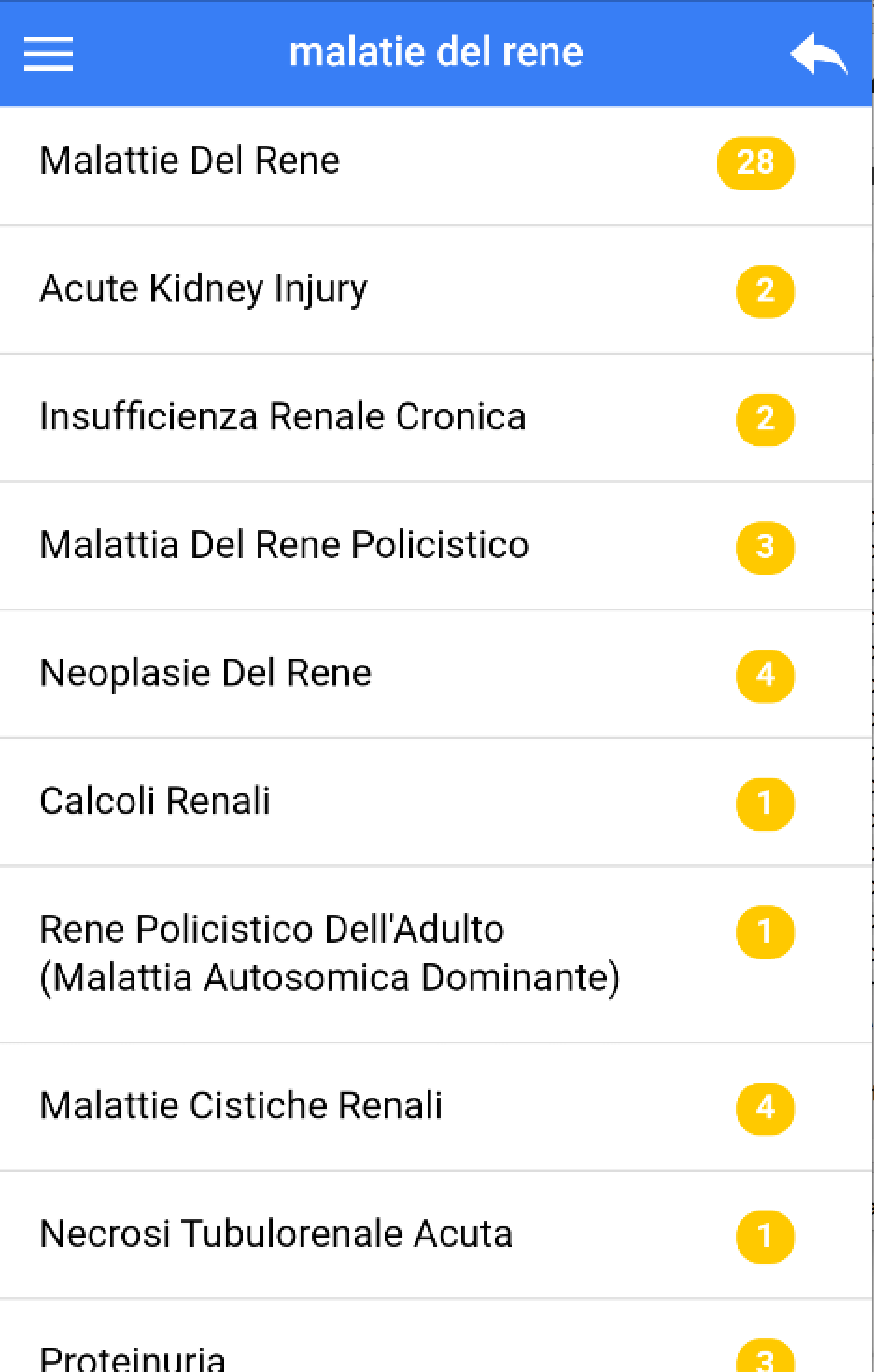Open Malattie Cistiche Renali
The image size is (874, 1372).
click(241, 1105)
